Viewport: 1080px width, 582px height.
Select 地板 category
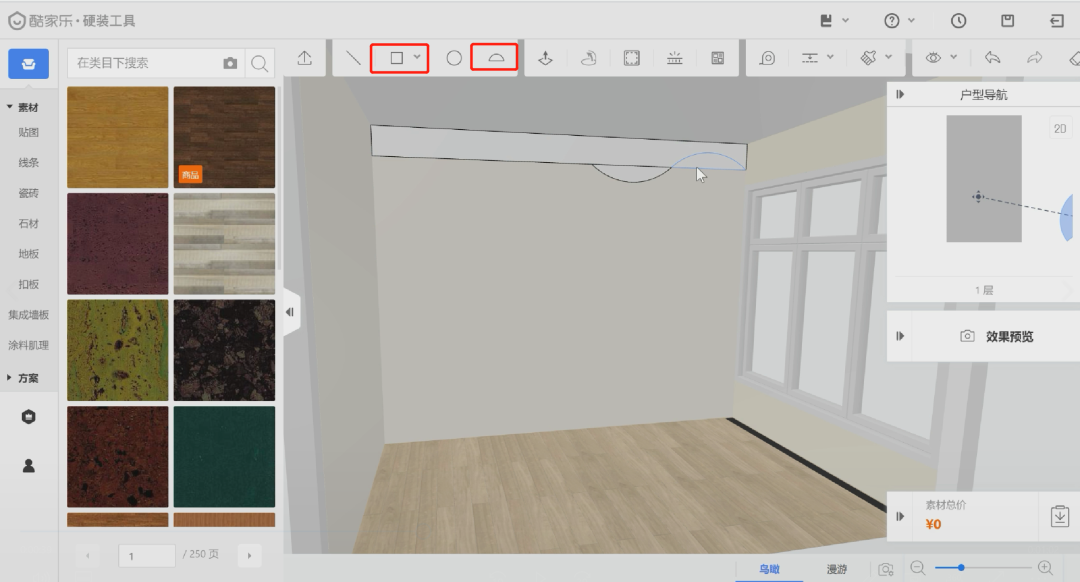28,253
